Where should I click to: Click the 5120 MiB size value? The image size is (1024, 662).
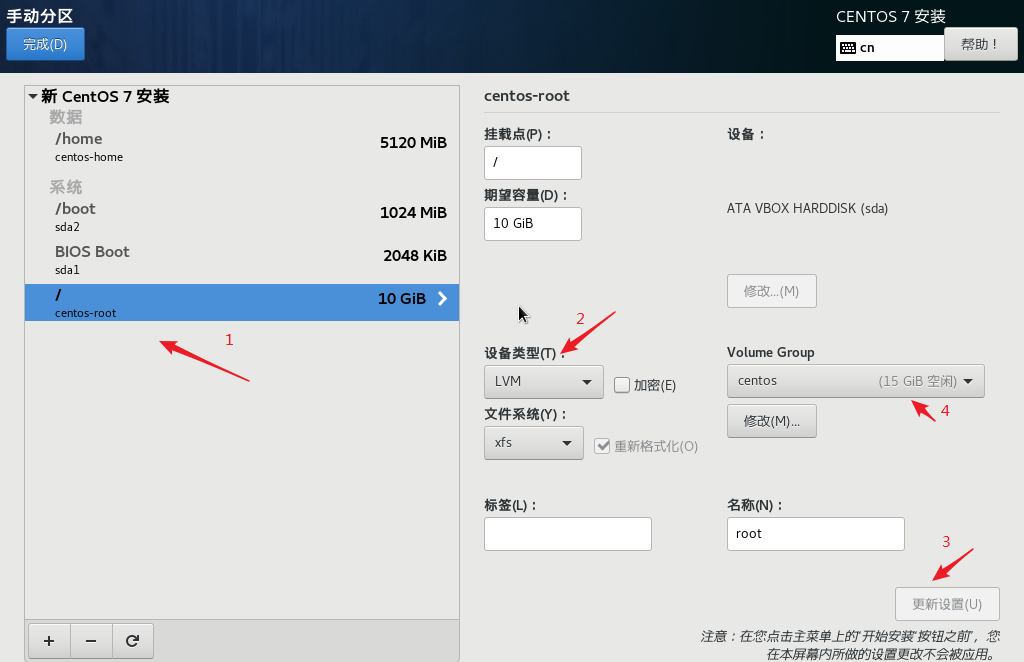pos(413,142)
